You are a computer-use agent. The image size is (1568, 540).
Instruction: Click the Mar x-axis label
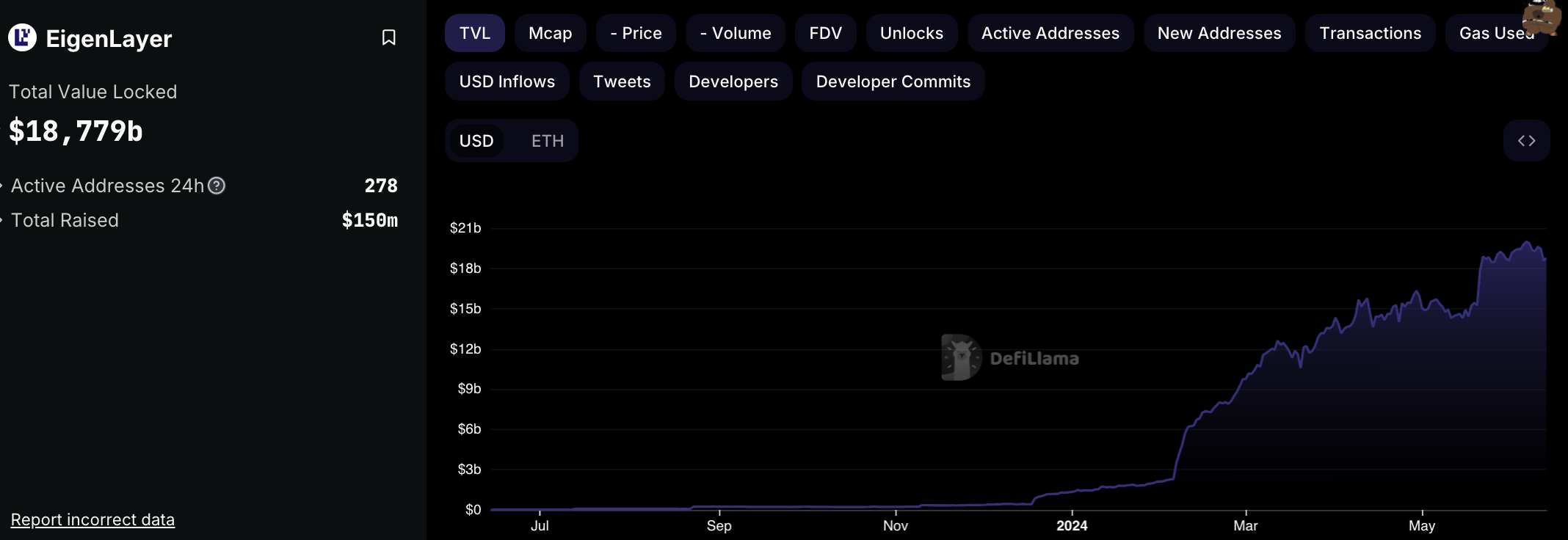1246,525
